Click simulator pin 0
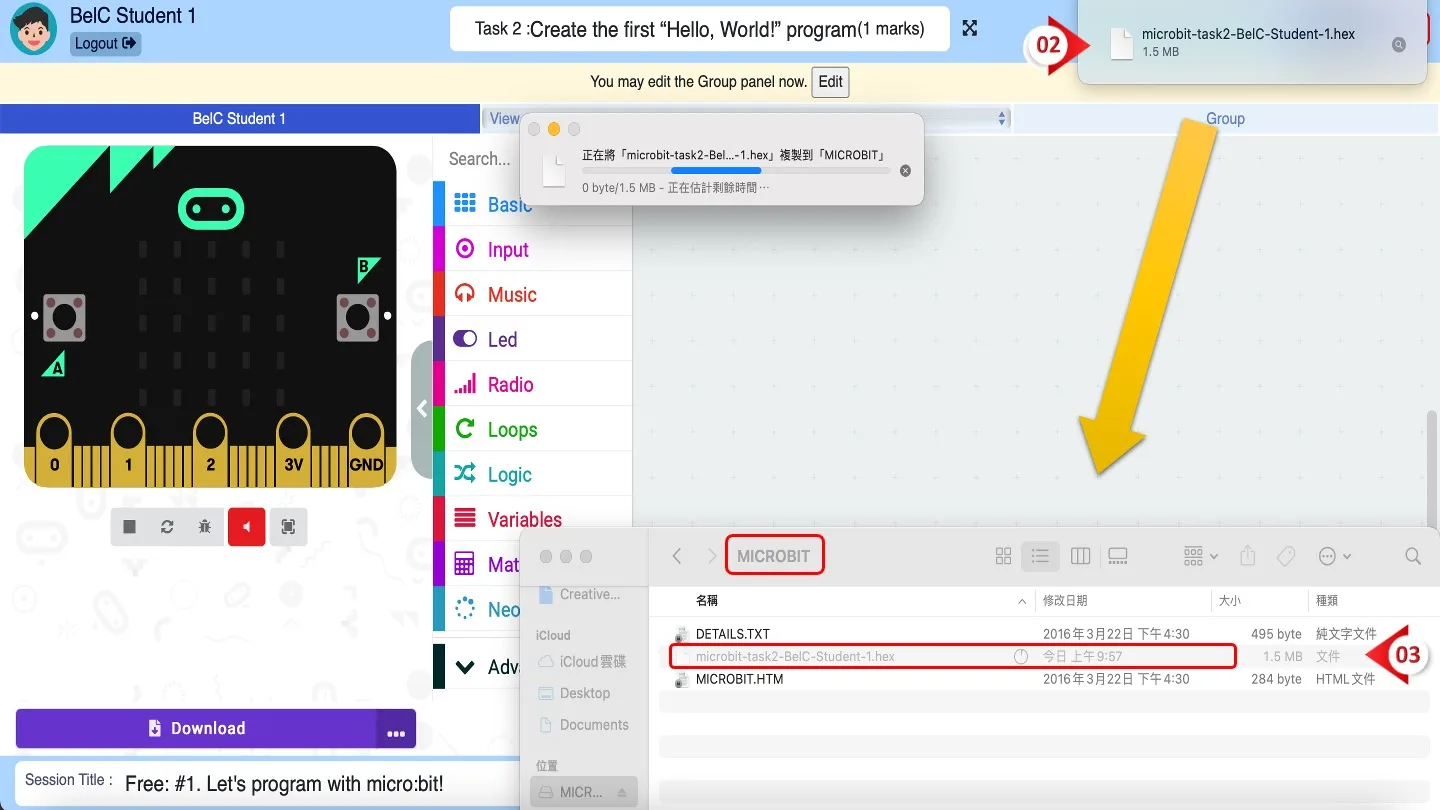This screenshot has height=810, width=1440. [x=54, y=450]
